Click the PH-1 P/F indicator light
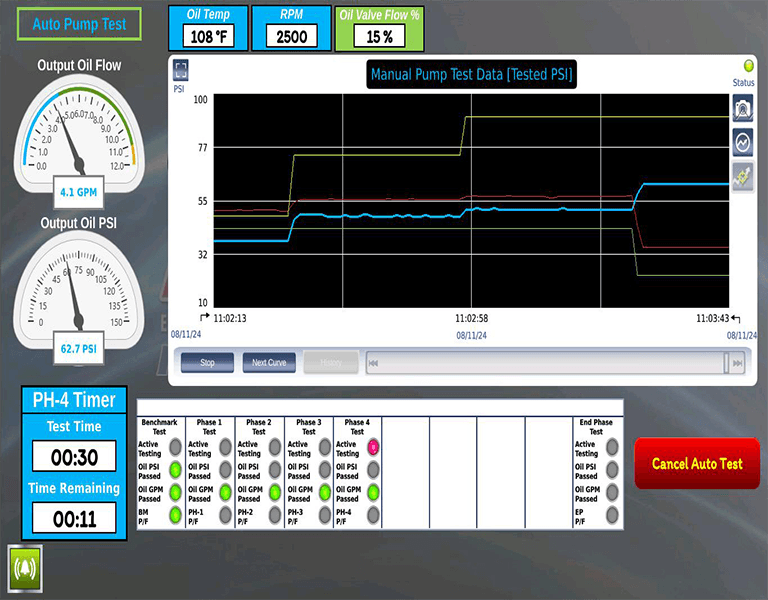Image resolution: width=768 pixels, height=600 pixels. coord(225,515)
